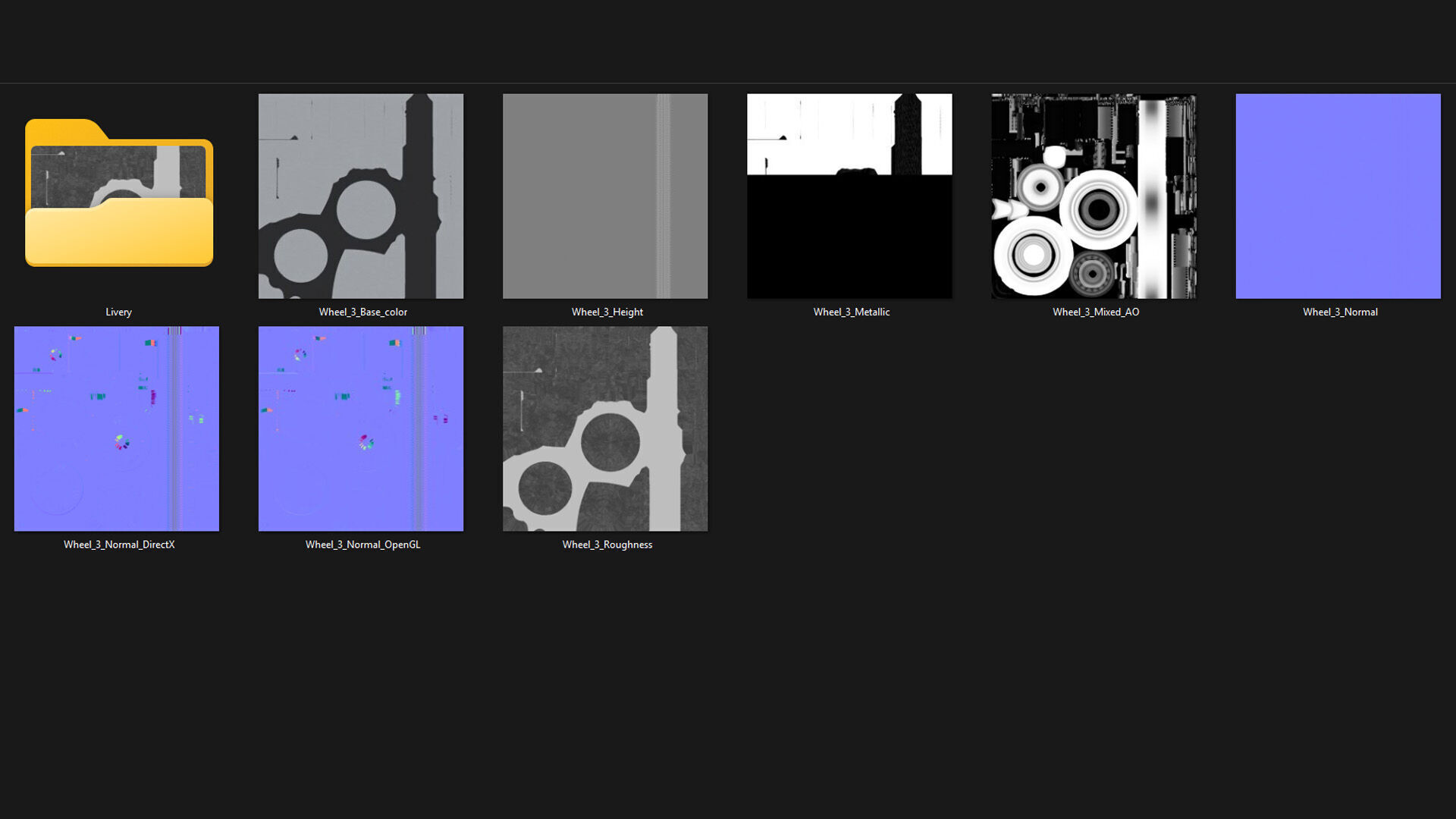Pick the Wheel_3_Normal solid blue thumbnail
This screenshot has height=819, width=1456.
1338,196
